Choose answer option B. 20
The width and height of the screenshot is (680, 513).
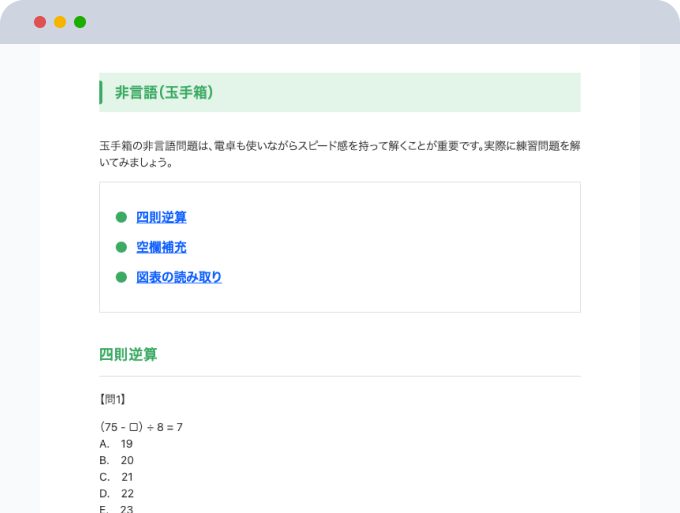(116, 460)
